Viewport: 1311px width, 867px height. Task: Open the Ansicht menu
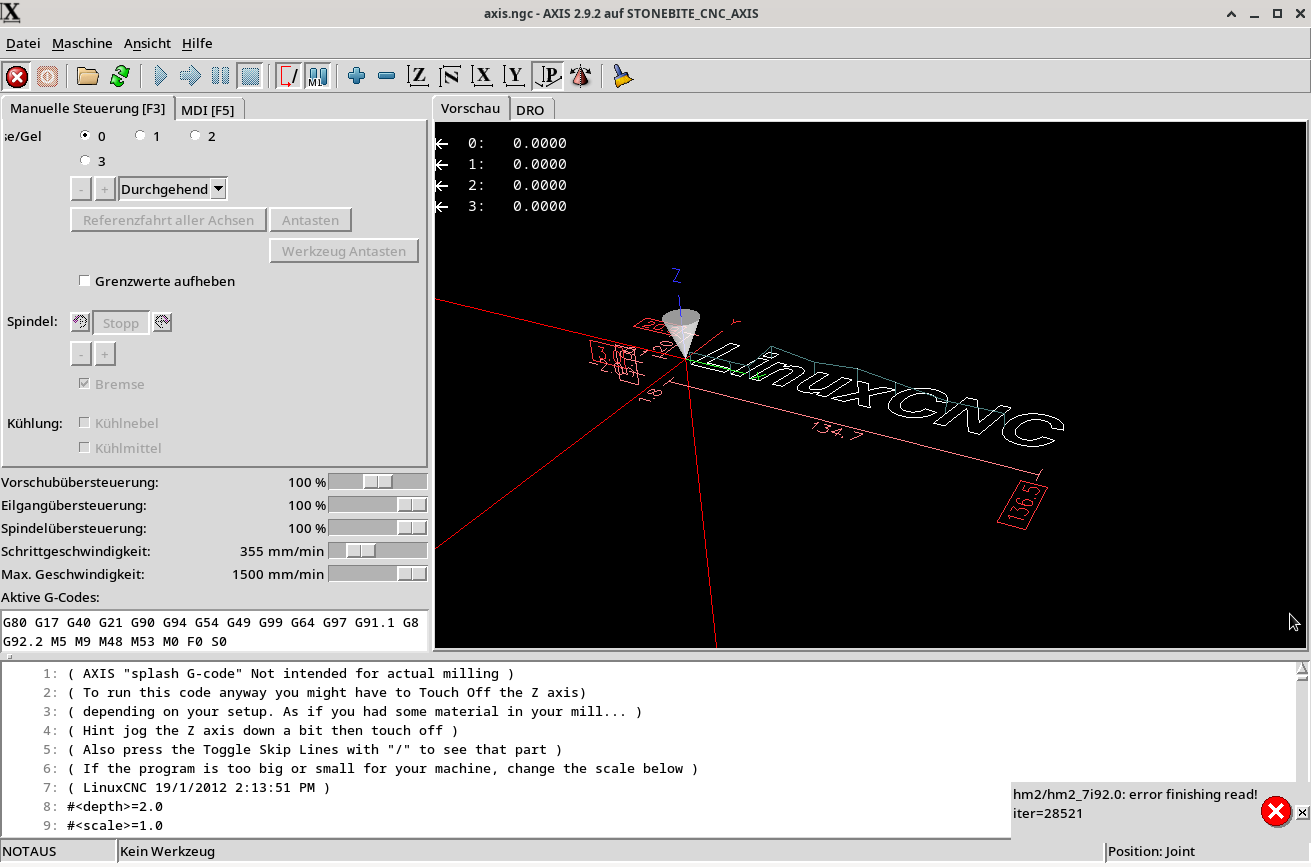(x=147, y=43)
